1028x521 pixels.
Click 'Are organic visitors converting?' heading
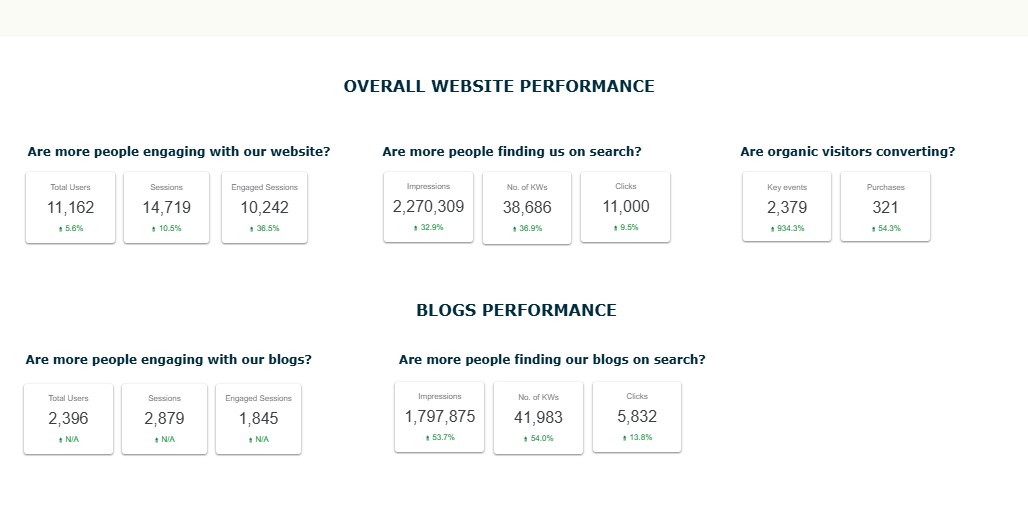click(x=848, y=151)
